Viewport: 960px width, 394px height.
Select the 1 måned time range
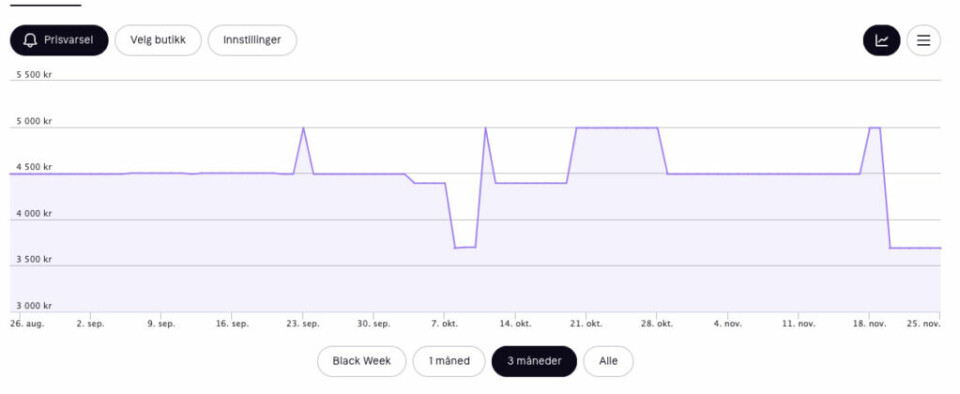(449, 361)
